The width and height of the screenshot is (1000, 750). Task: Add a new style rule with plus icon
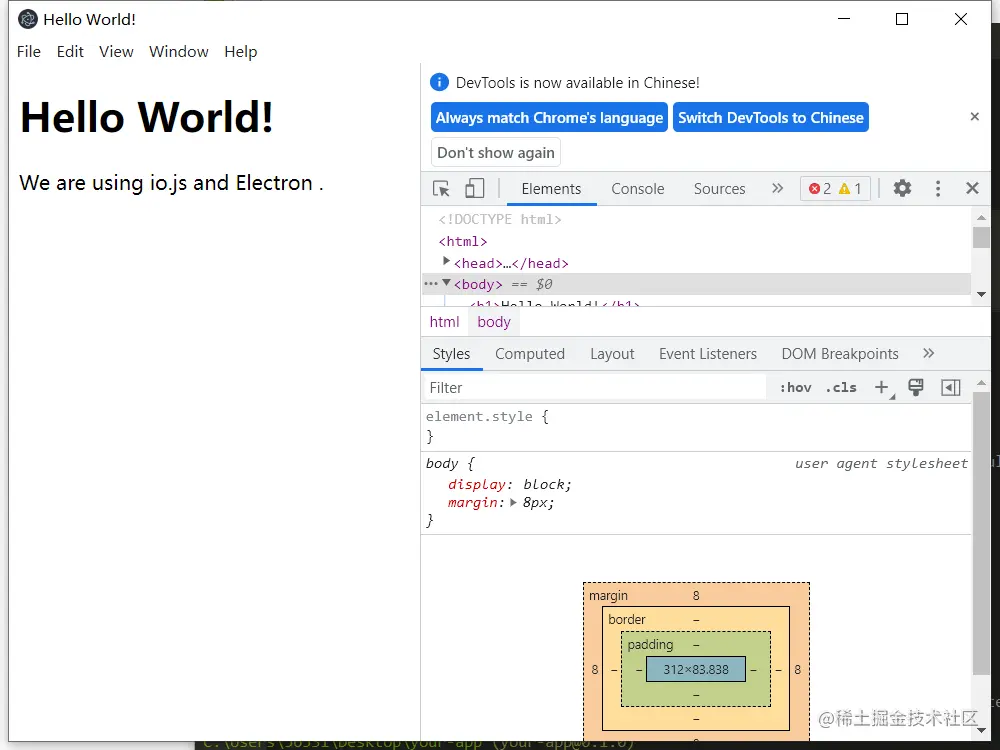(881, 387)
